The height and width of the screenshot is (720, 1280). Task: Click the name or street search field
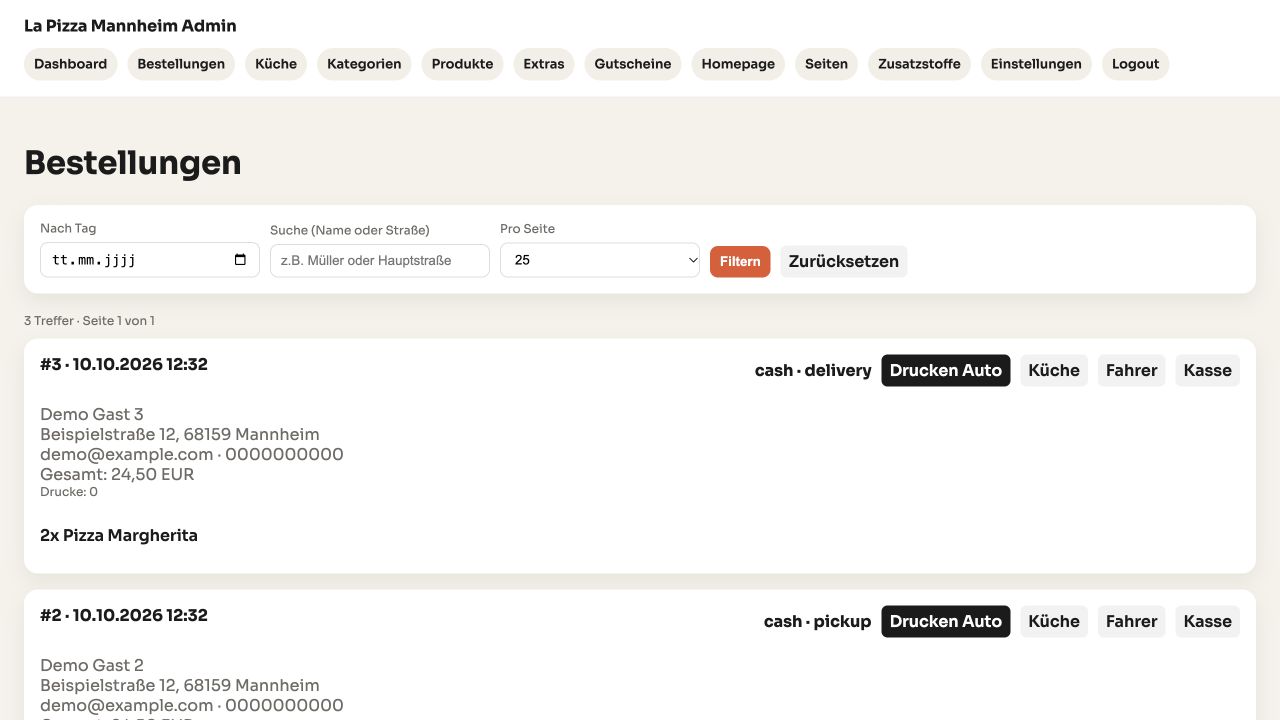pos(380,260)
